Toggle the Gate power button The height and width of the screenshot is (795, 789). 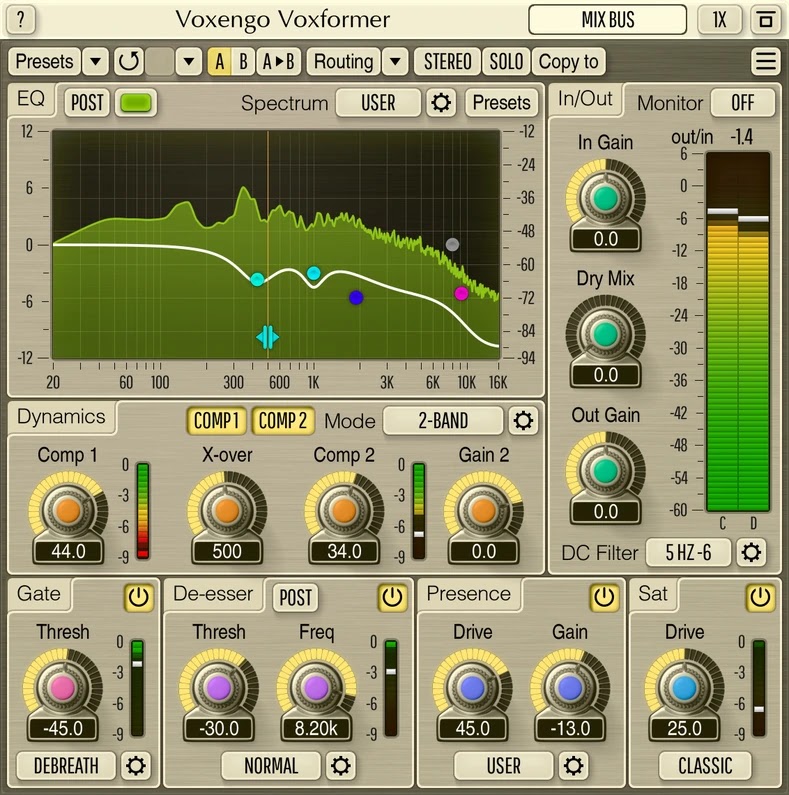(x=138, y=597)
